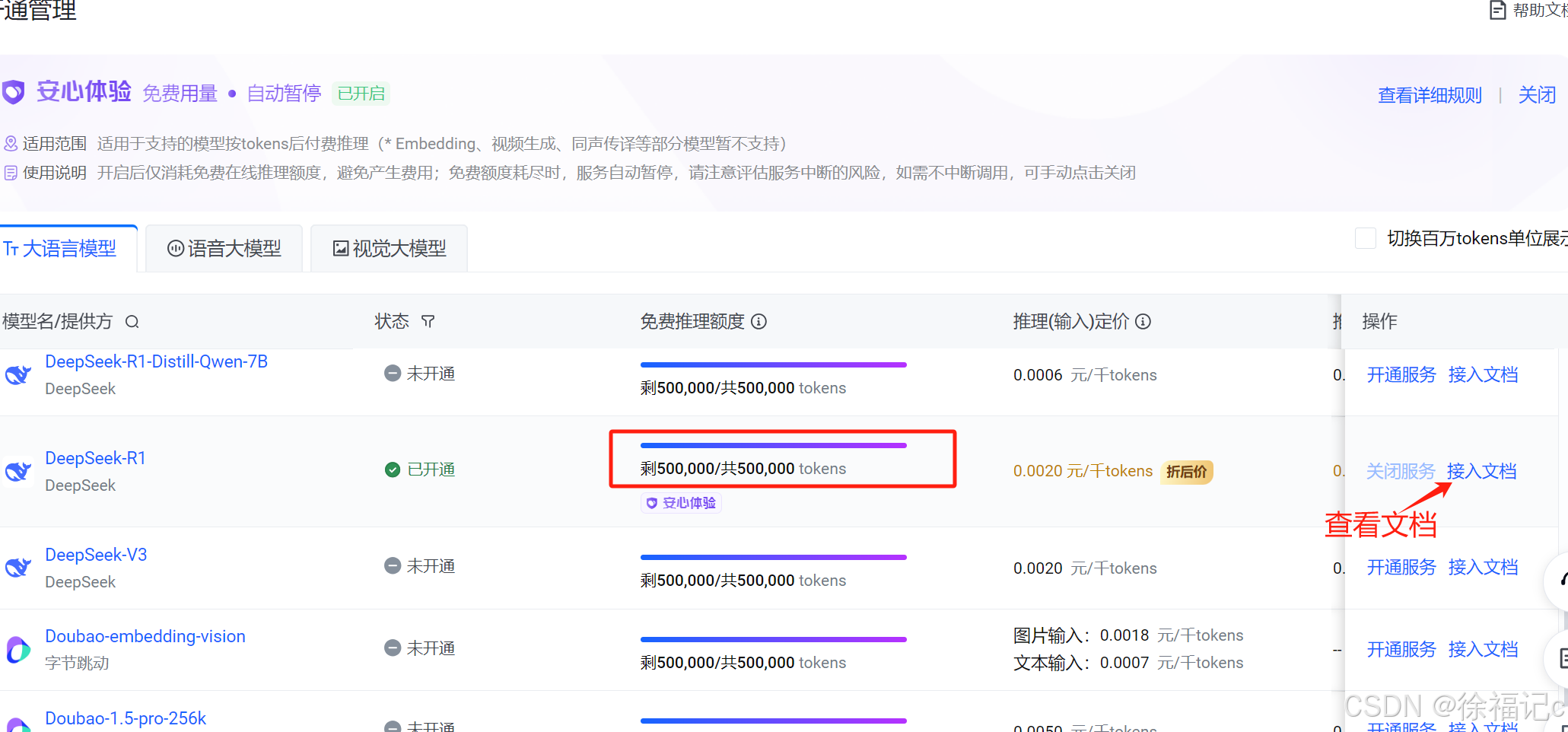Click the DeepSeek-R1-Distill-Qwen-7B whale logo
Screen dimensions: 1568x732
pos(17,374)
